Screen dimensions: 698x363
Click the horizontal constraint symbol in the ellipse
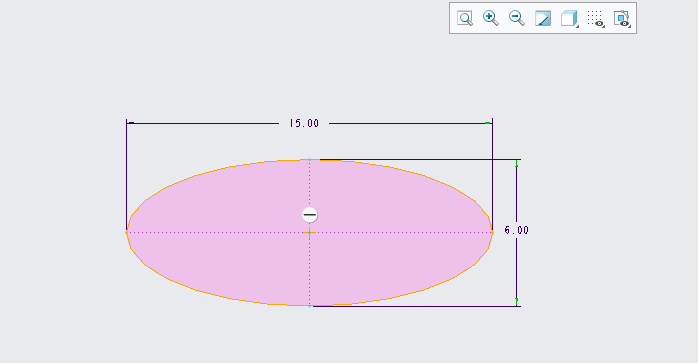(309, 215)
